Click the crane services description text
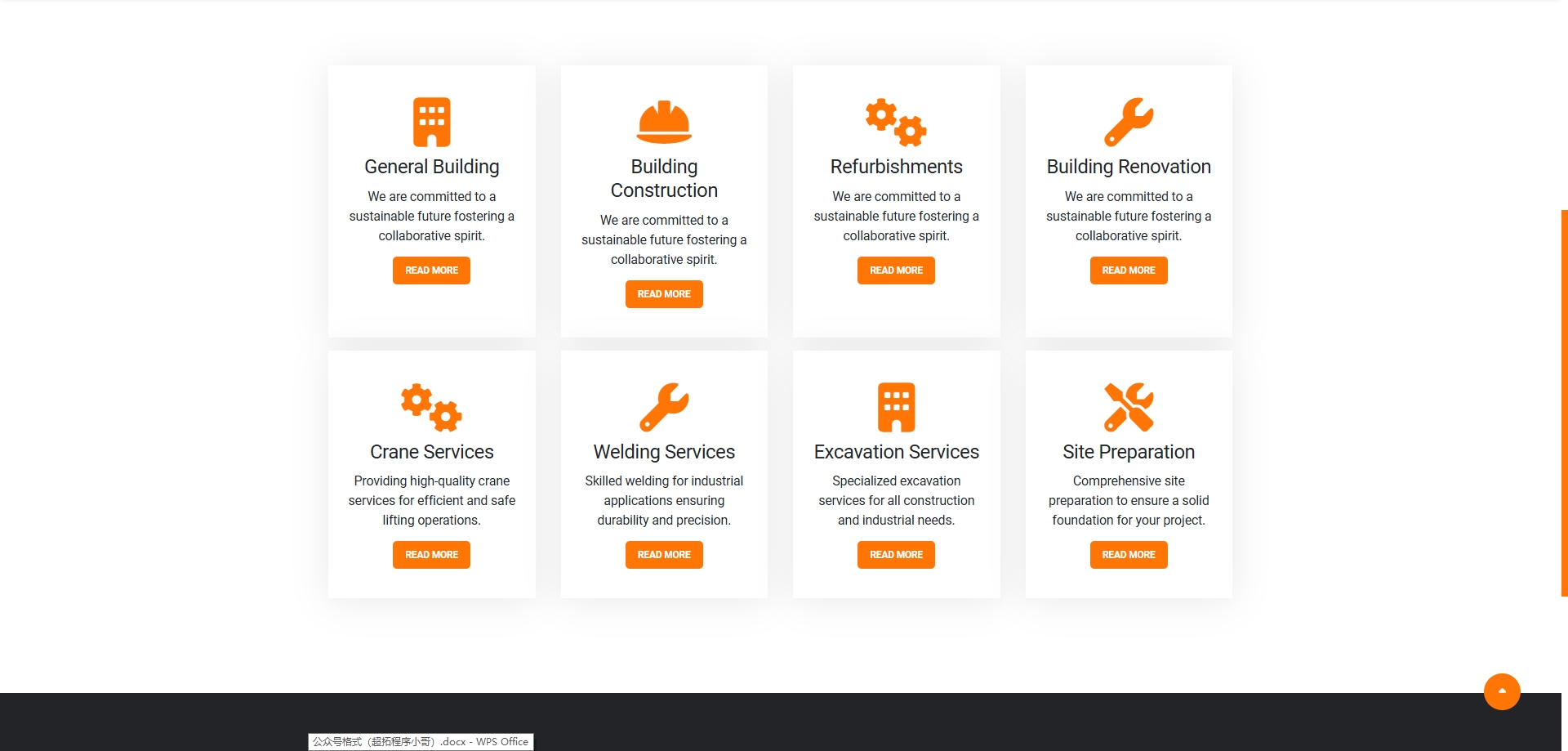The width and height of the screenshot is (1568, 751). (x=431, y=500)
